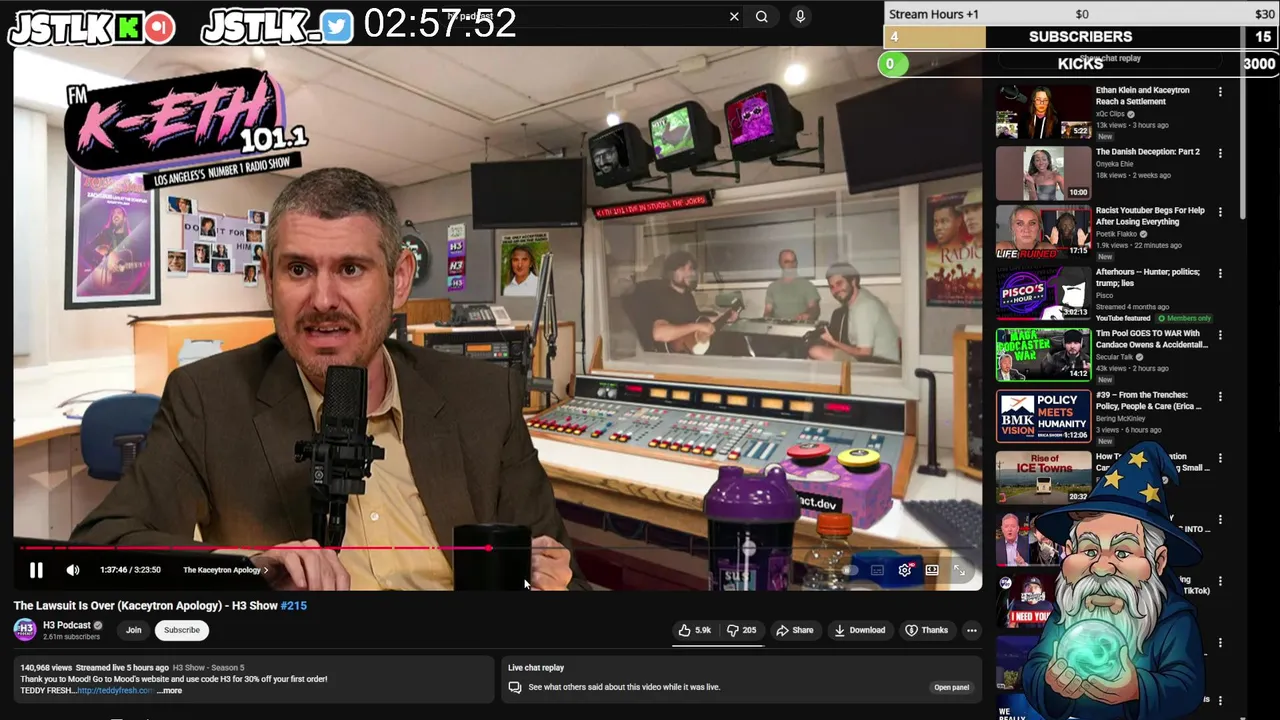Open 'Racist Youtuber Begs For Help' video thumbnail

coord(1043,234)
